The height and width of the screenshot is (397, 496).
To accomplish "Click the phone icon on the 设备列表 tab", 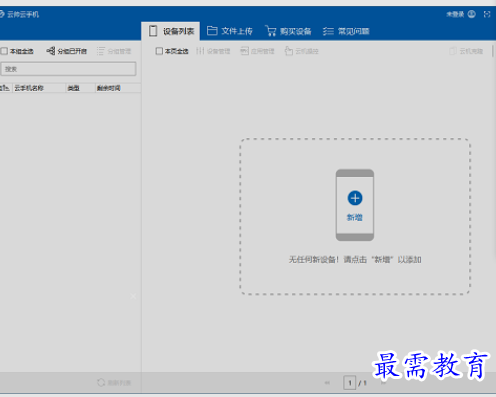I will 153,31.
